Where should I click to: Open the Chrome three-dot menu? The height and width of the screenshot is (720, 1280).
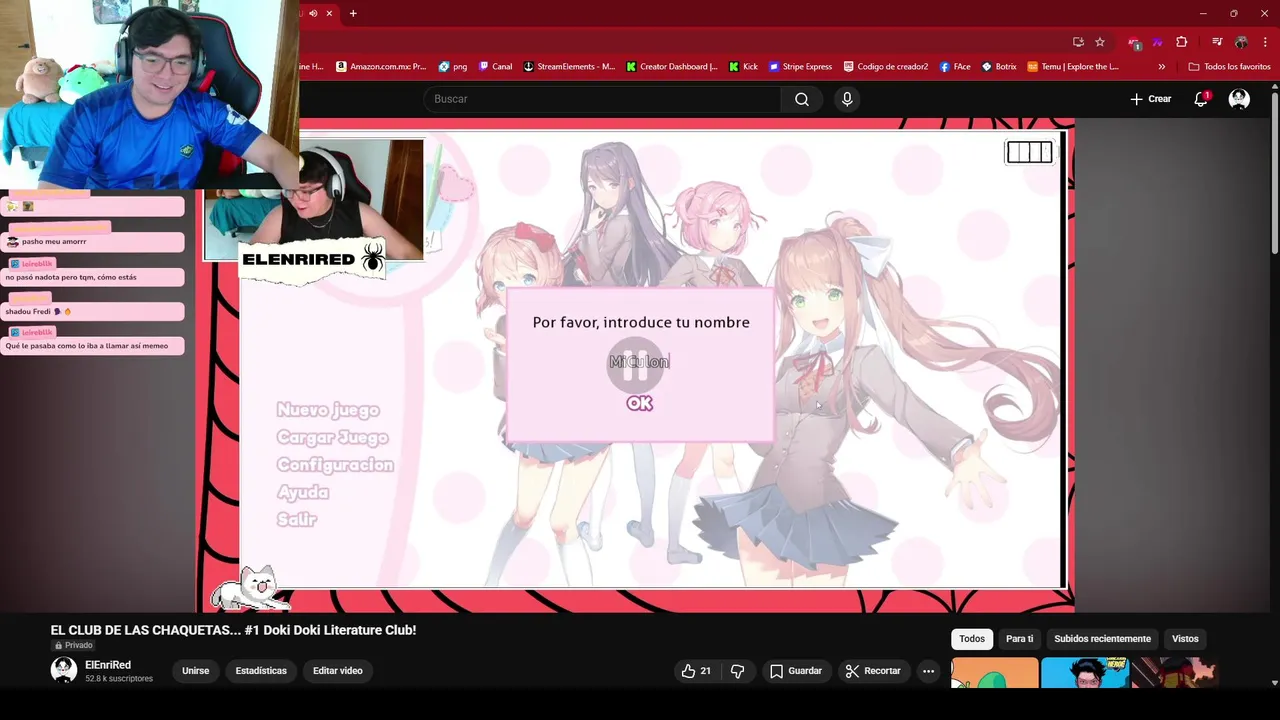coord(1265,42)
